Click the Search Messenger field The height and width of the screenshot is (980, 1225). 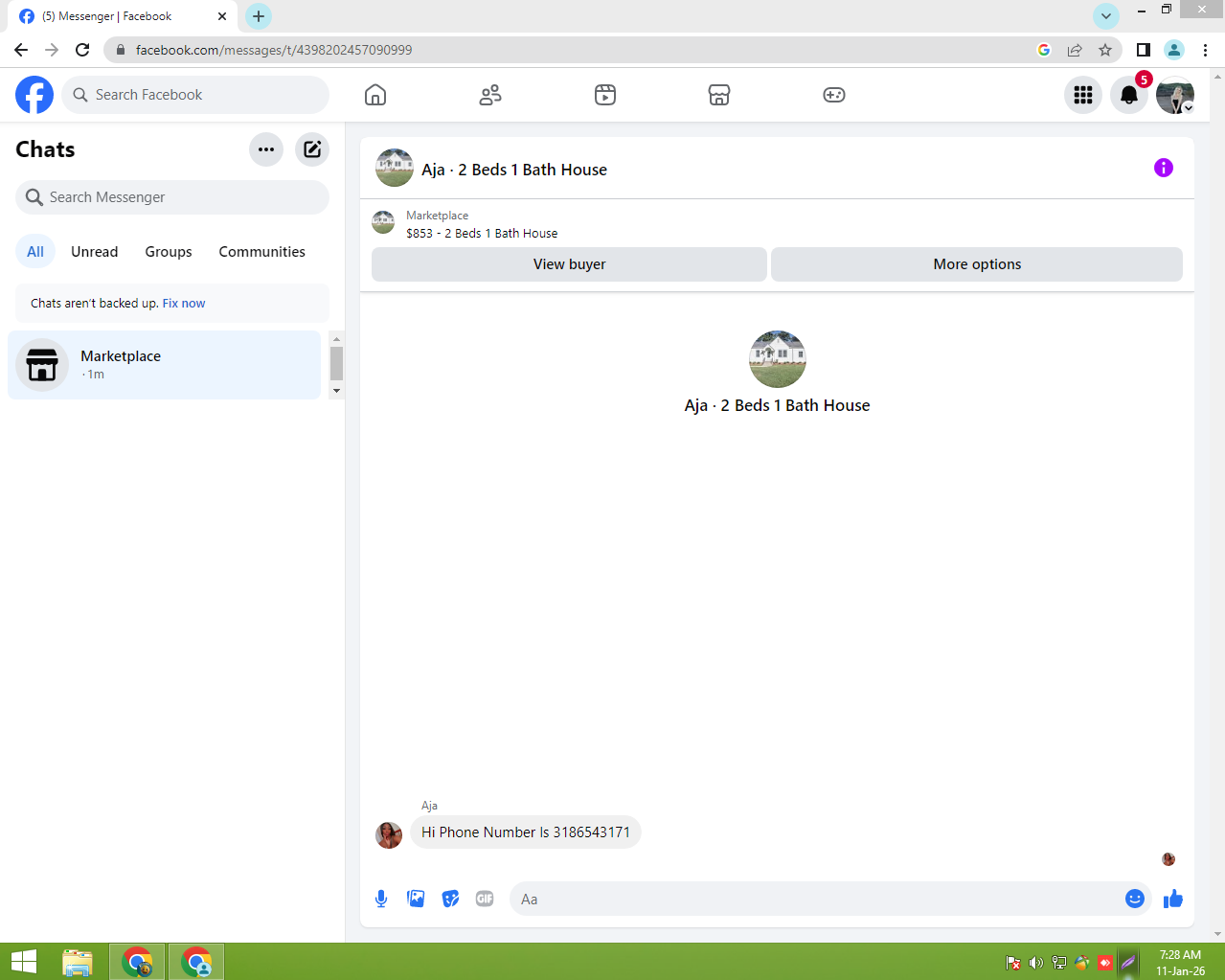tap(172, 197)
